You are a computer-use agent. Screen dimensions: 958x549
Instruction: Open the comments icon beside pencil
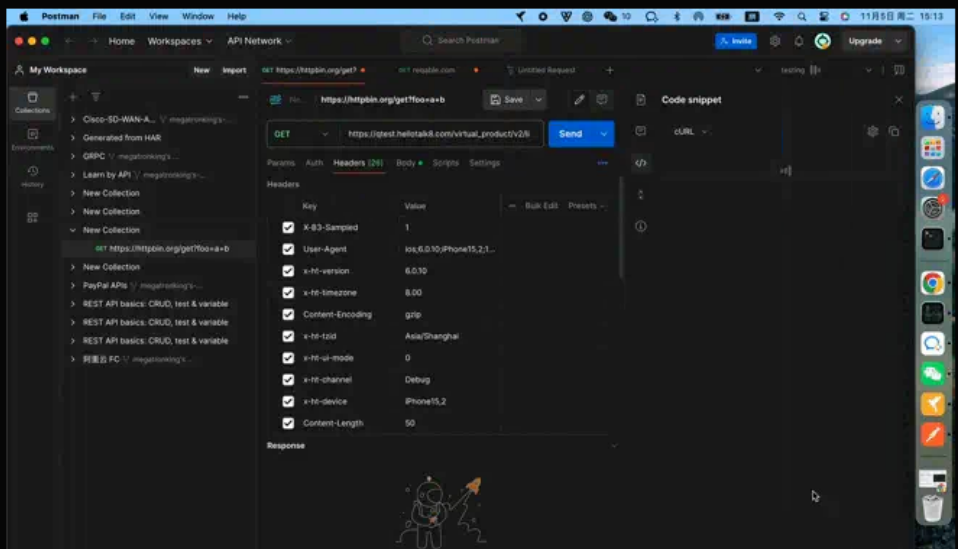click(x=602, y=100)
